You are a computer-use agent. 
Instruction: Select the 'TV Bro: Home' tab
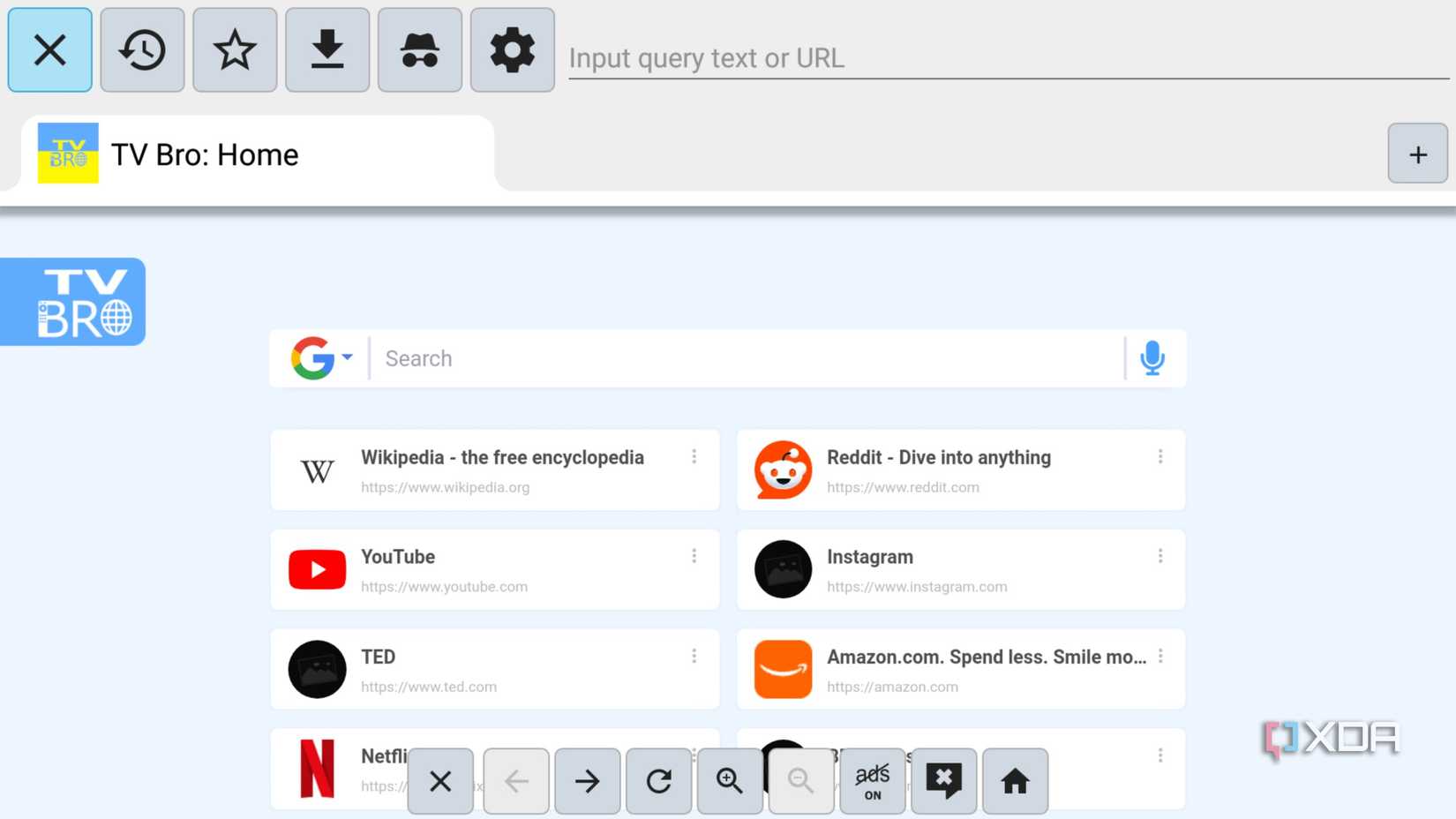tap(258, 154)
